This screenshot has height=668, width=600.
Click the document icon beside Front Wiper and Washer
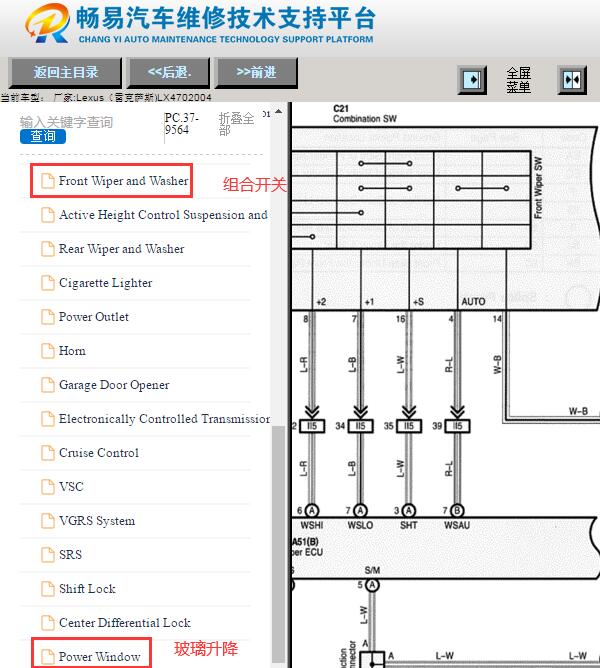(48, 181)
